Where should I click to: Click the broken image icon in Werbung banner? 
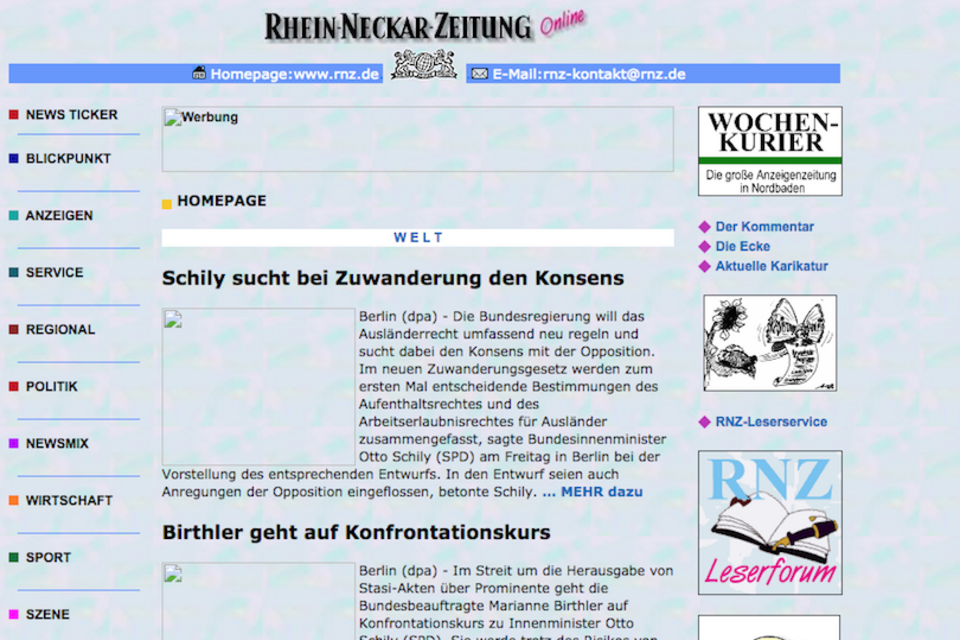[173, 118]
